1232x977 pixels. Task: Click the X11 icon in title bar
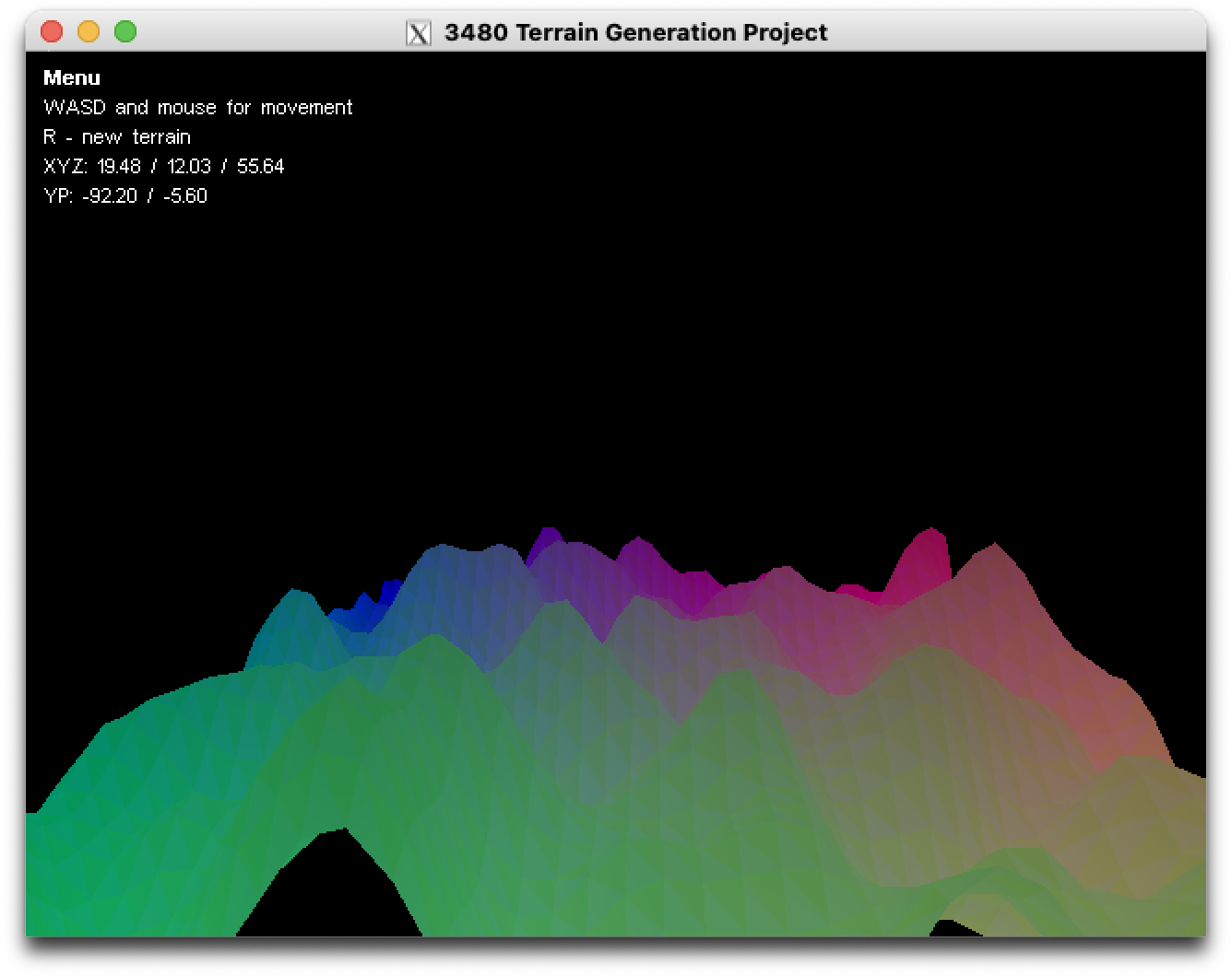[419, 32]
